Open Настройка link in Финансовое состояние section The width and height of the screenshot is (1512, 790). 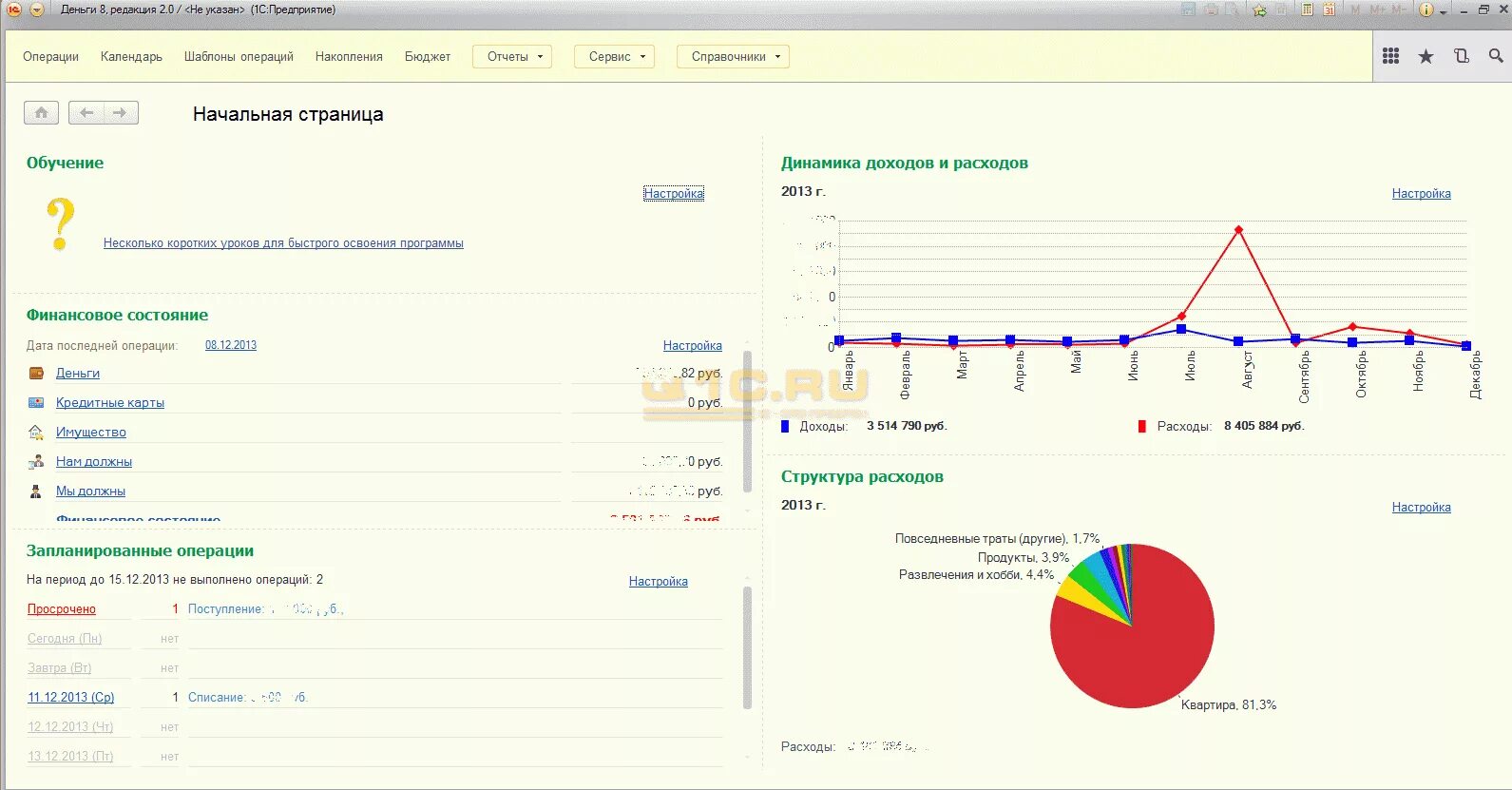pos(693,345)
